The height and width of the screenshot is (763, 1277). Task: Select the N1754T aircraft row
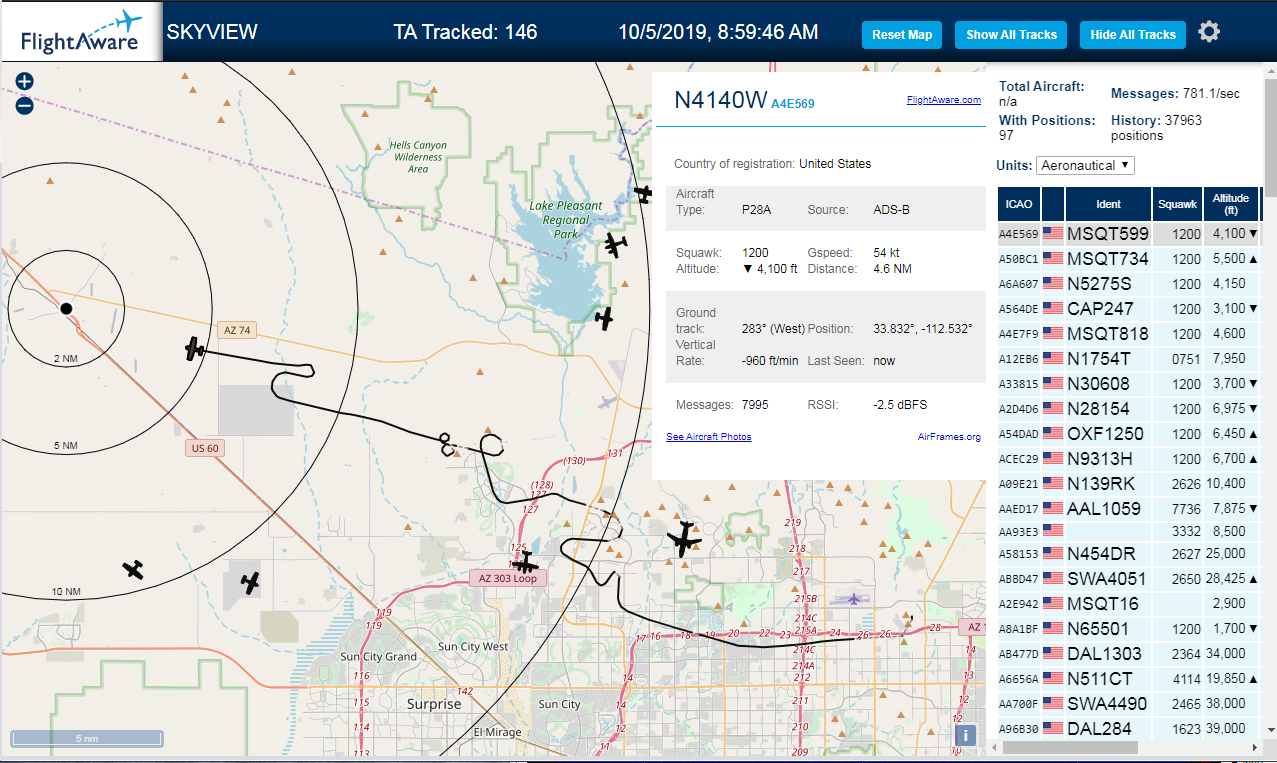1129,359
